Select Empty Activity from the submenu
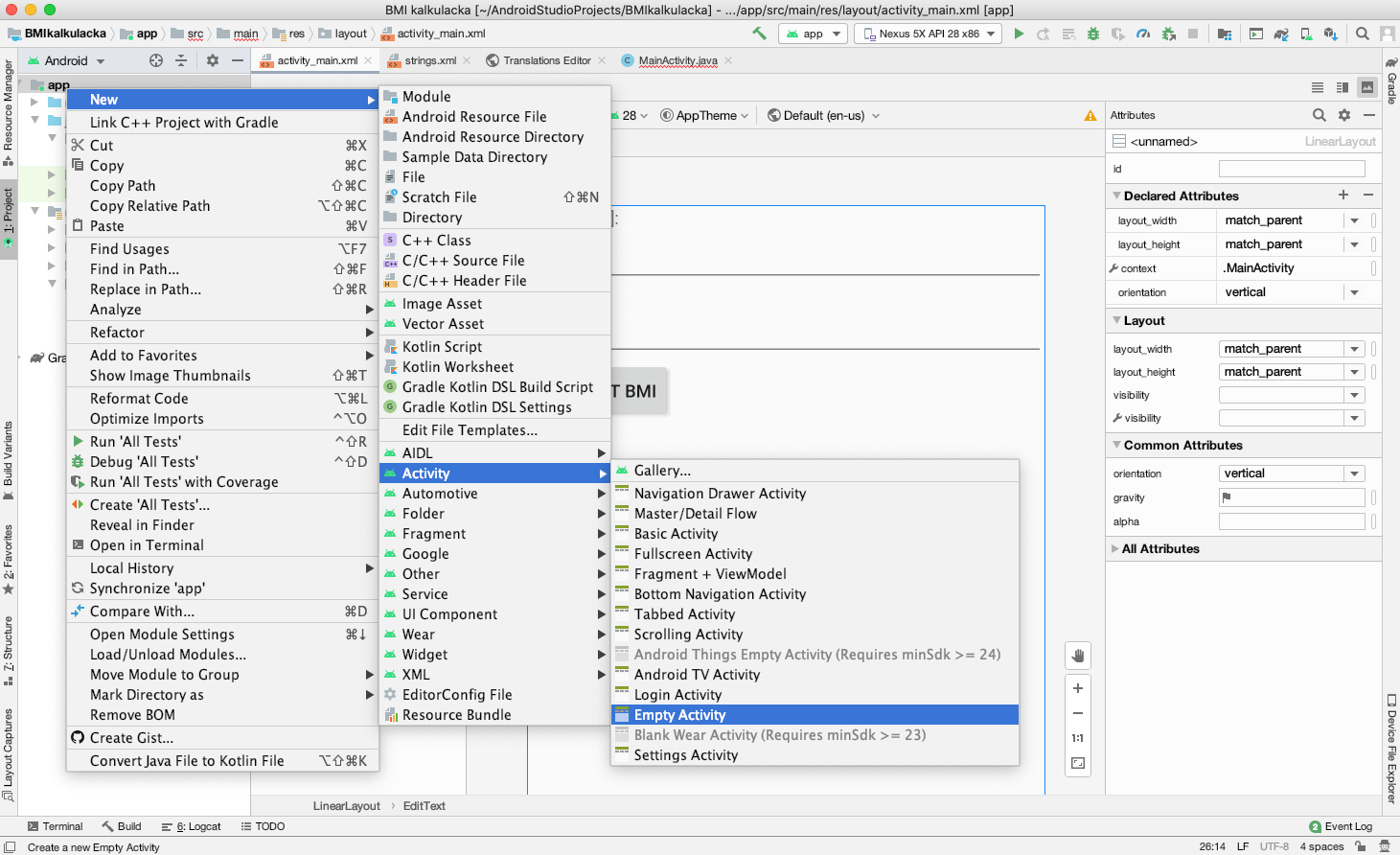 point(679,715)
